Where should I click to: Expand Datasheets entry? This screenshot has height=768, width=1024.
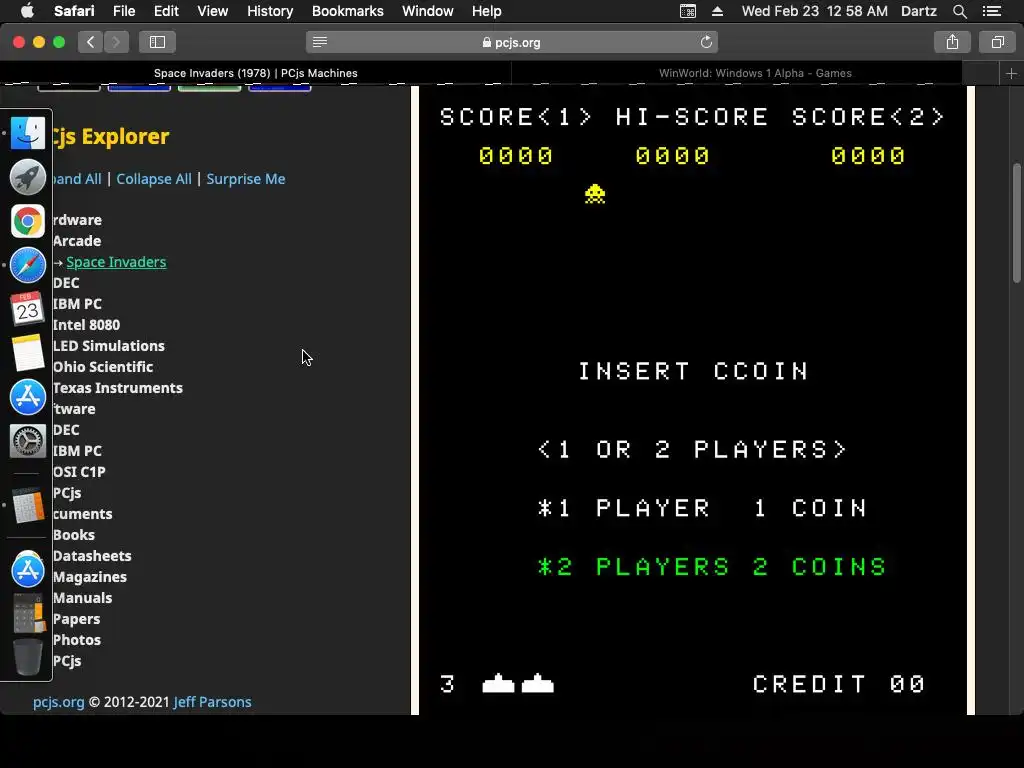(92, 556)
